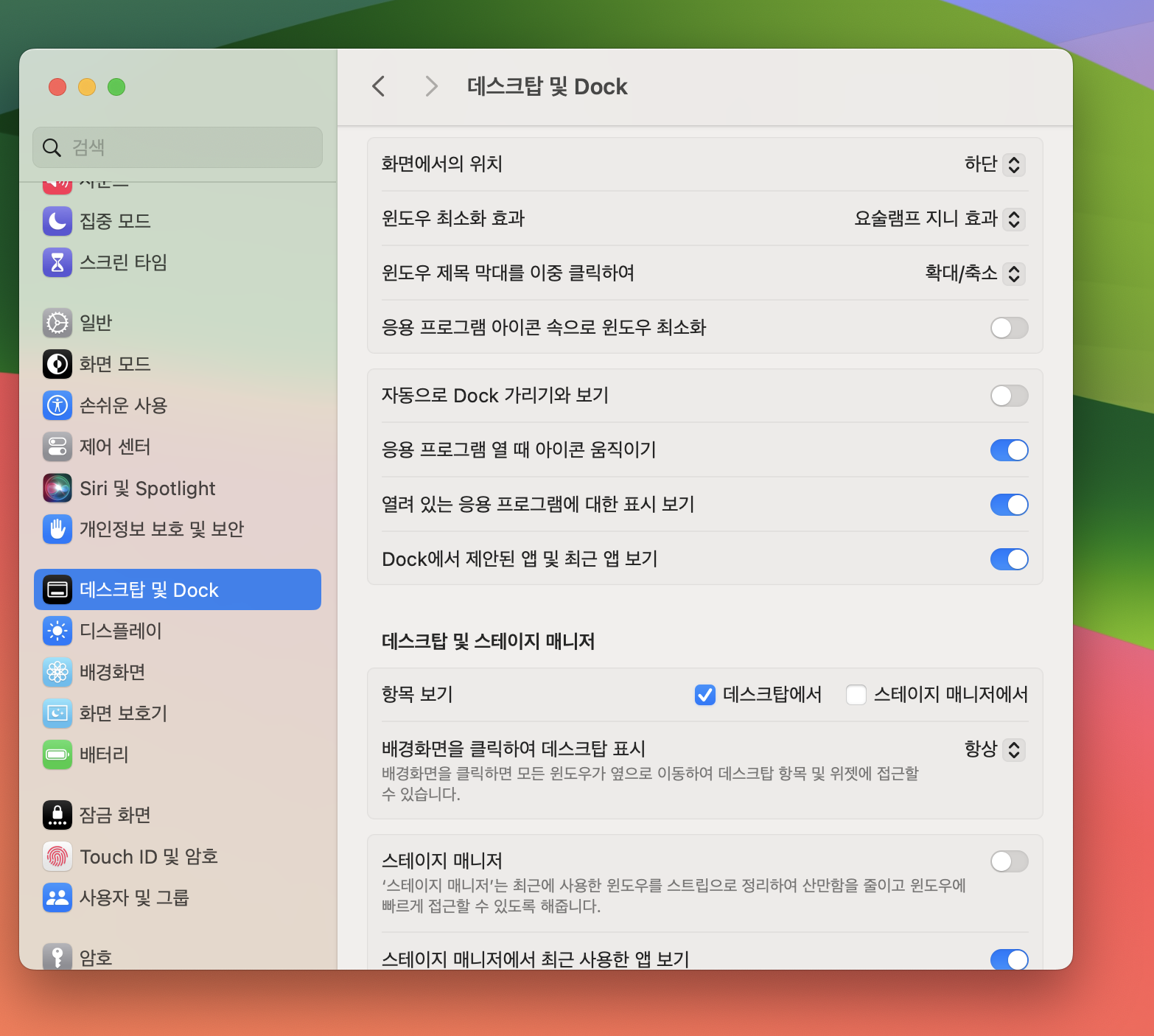Open the 화면에서의 위치 하단 popup

coord(995,164)
